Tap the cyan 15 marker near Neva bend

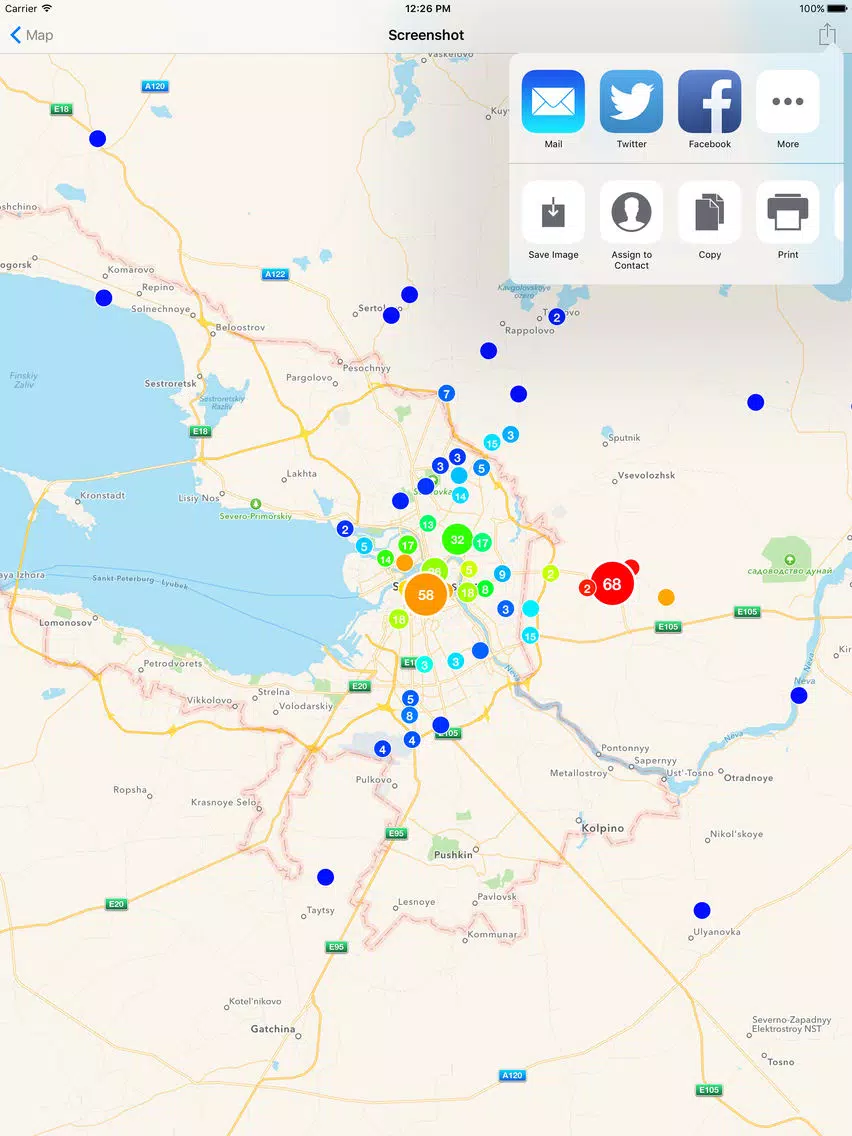tap(530, 636)
